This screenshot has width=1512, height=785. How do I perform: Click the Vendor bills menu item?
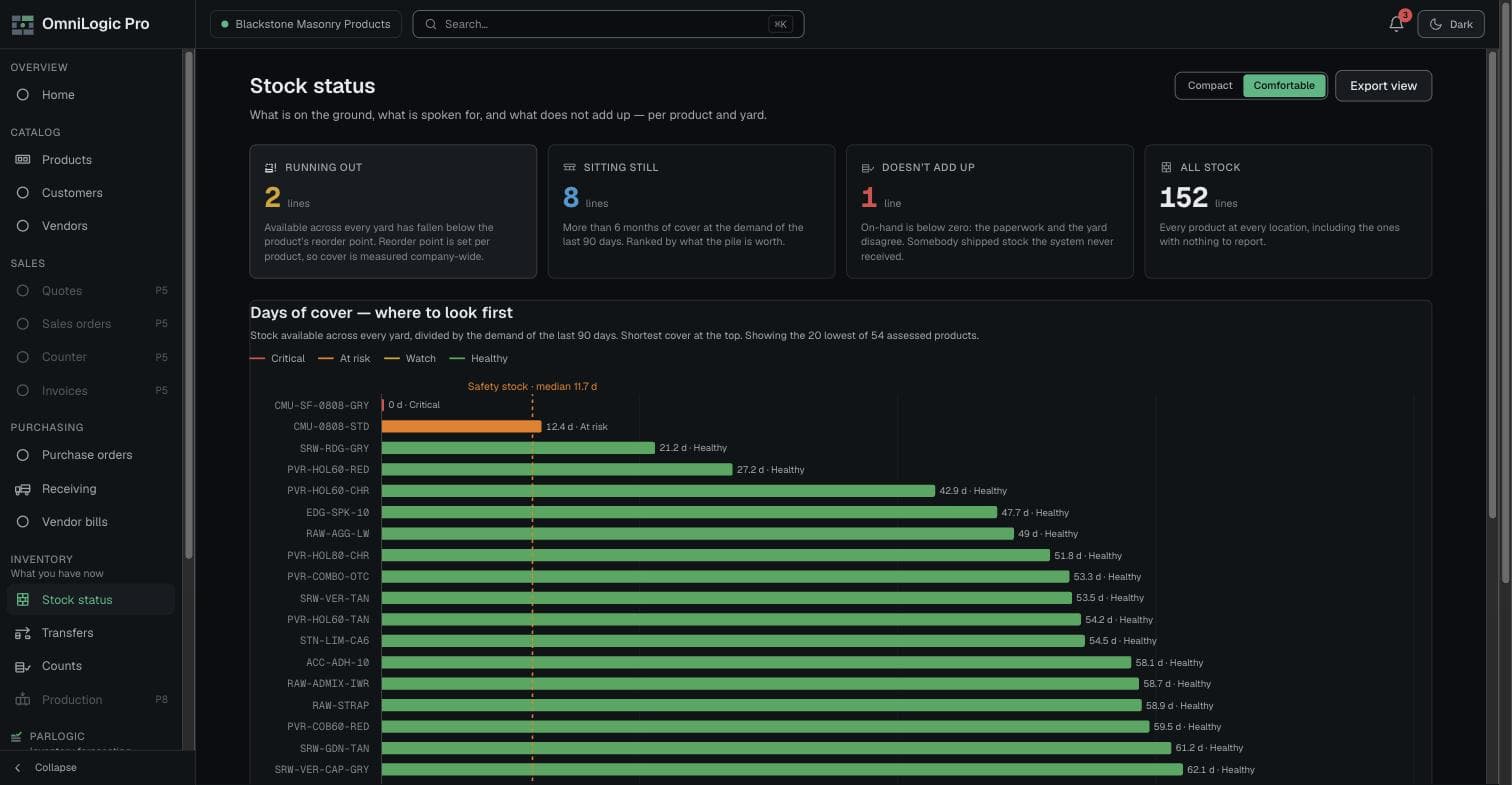[91, 522]
